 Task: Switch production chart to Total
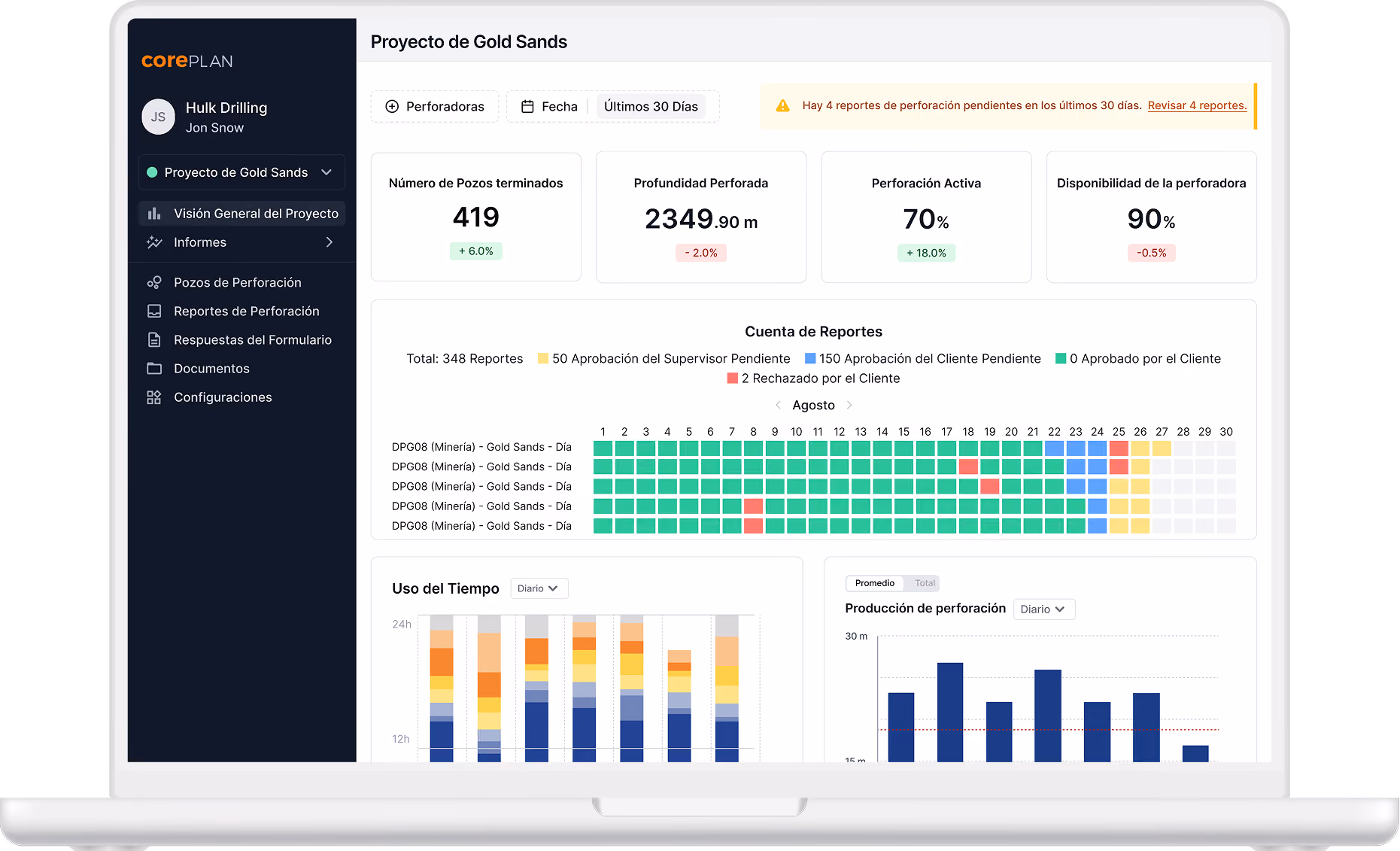(925, 583)
